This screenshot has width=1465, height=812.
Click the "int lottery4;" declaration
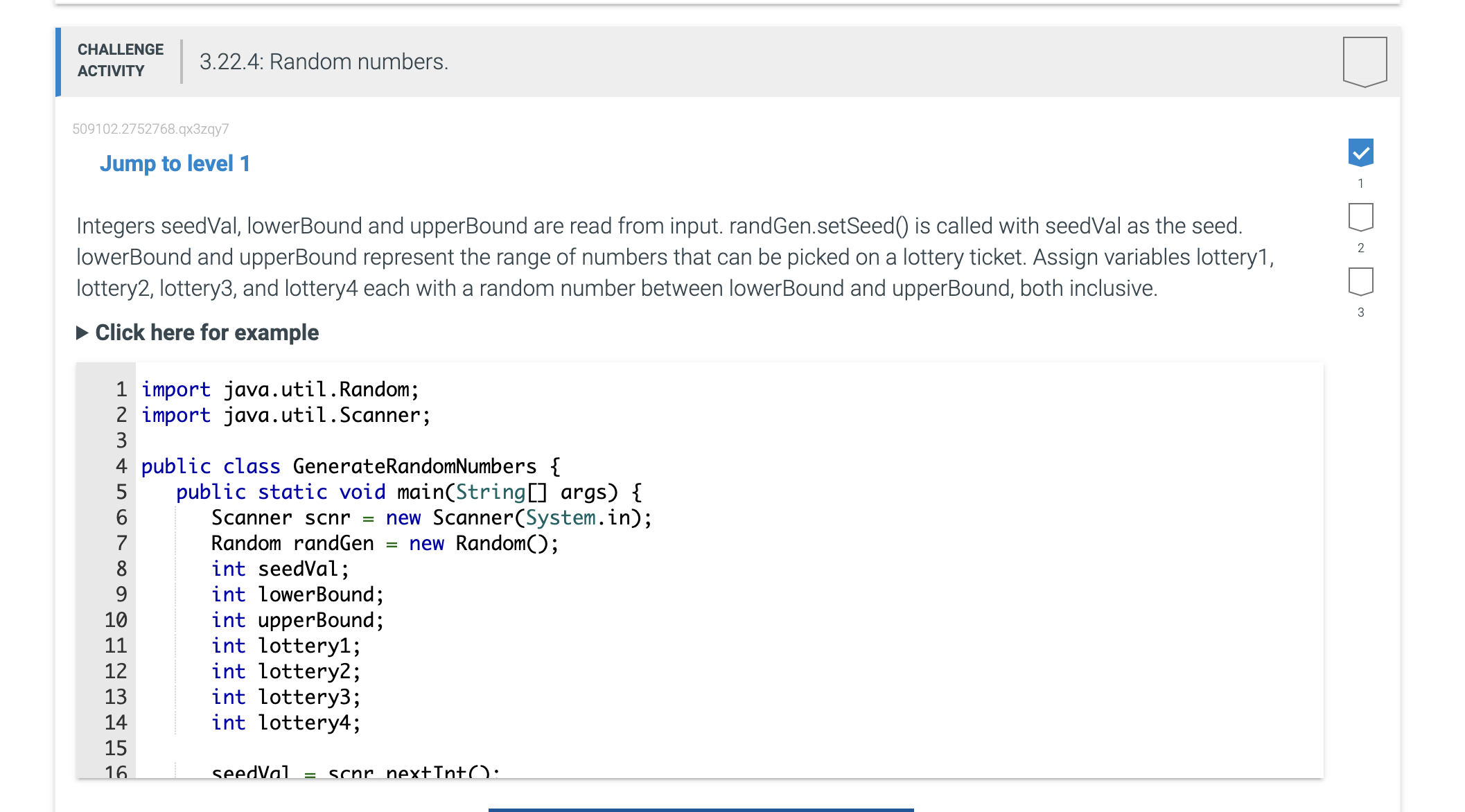pos(286,722)
